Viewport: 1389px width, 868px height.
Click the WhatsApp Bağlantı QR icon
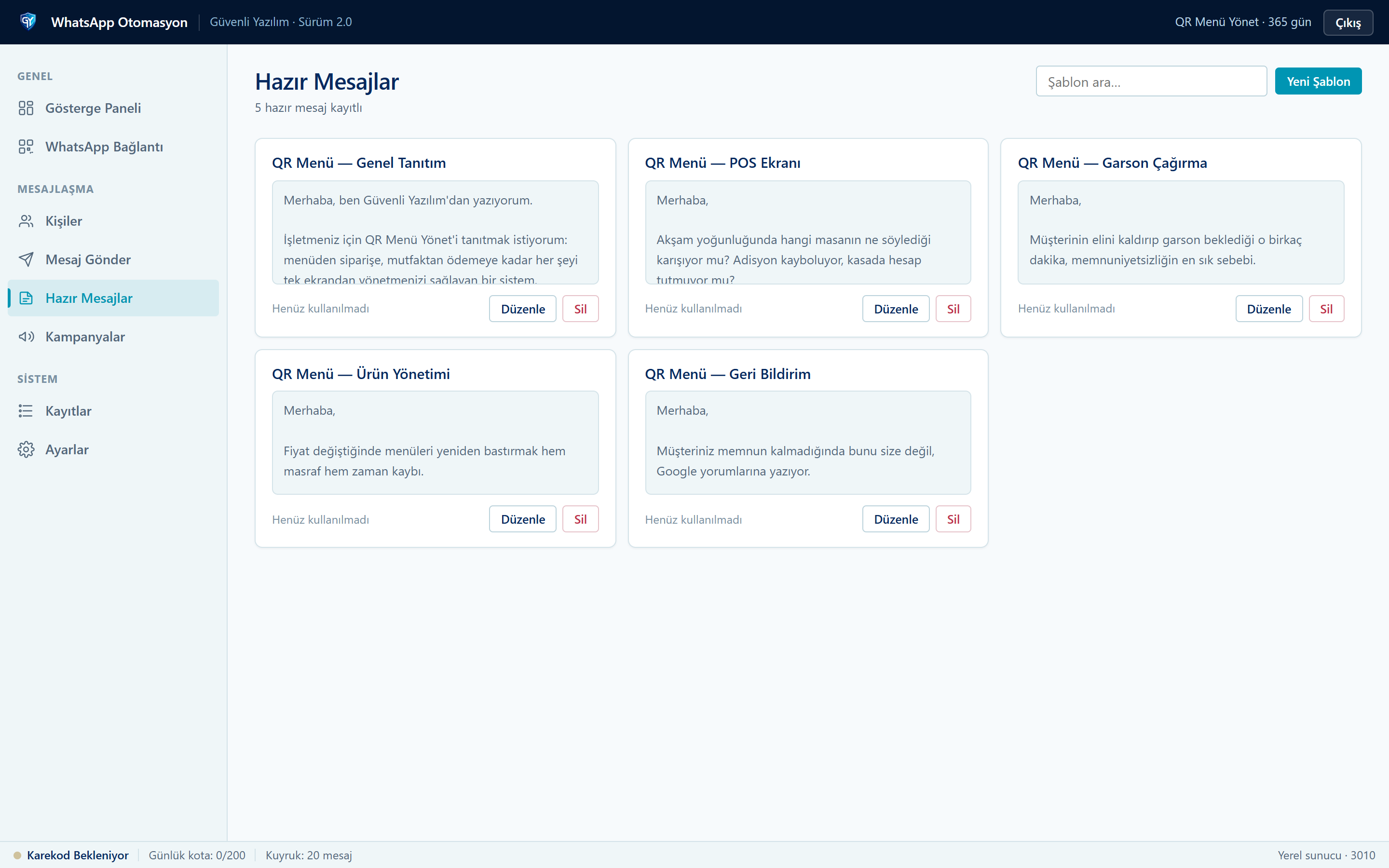coord(26,147)
